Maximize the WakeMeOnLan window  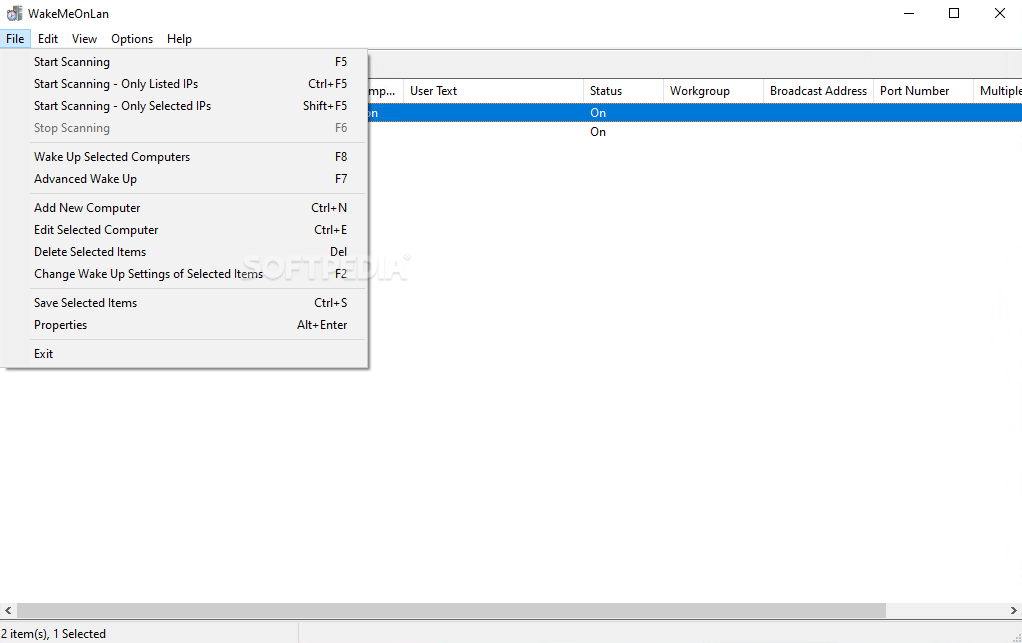pyautogui.click(x=954, y=13)
